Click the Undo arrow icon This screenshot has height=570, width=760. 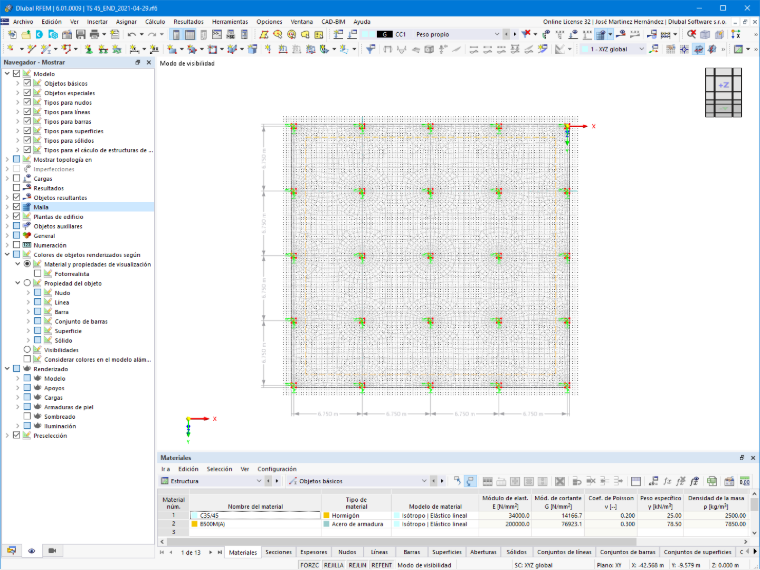pos(131,34)
